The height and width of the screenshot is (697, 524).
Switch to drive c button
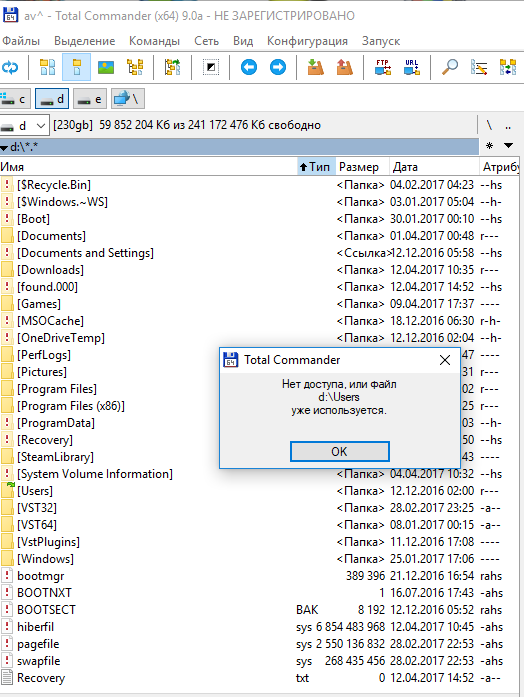click(14, 99)
